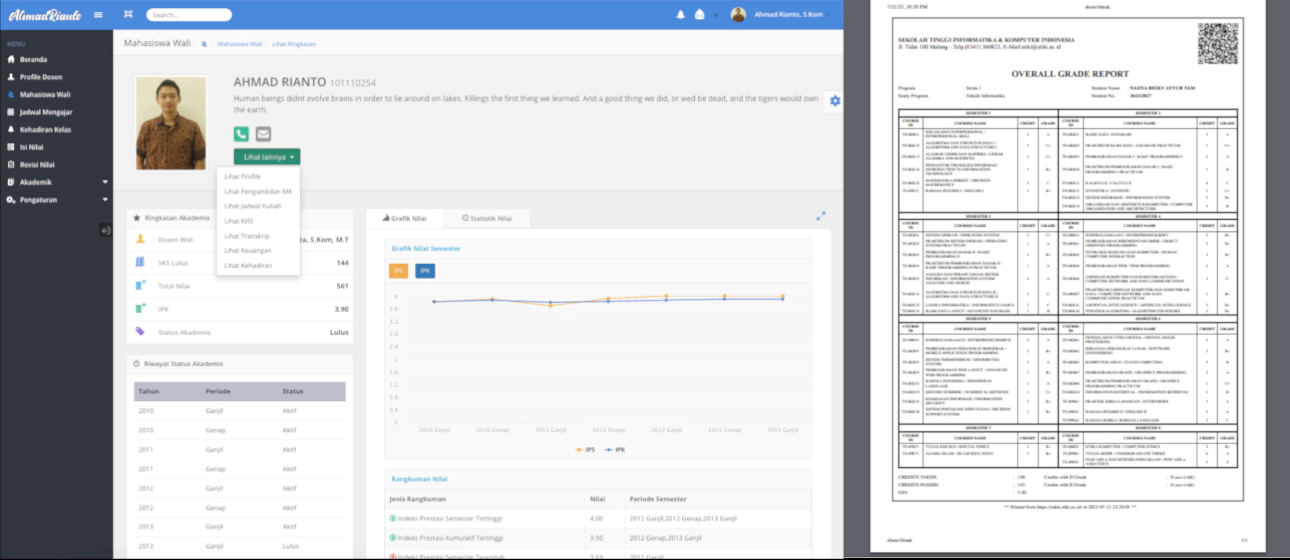Click the gray email icon under profile
The image size is (1290, 560).
tap(263, 134)
